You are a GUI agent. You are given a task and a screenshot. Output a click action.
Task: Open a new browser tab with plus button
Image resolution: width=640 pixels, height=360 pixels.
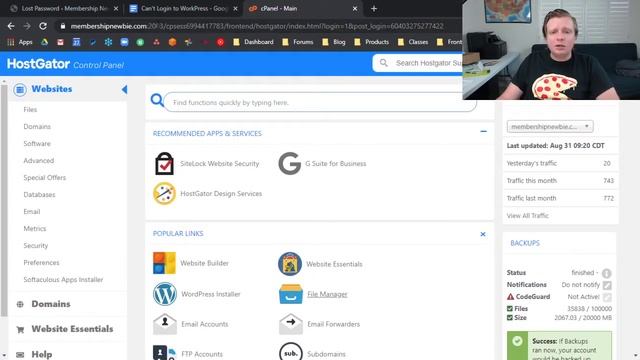click(374, 9)
